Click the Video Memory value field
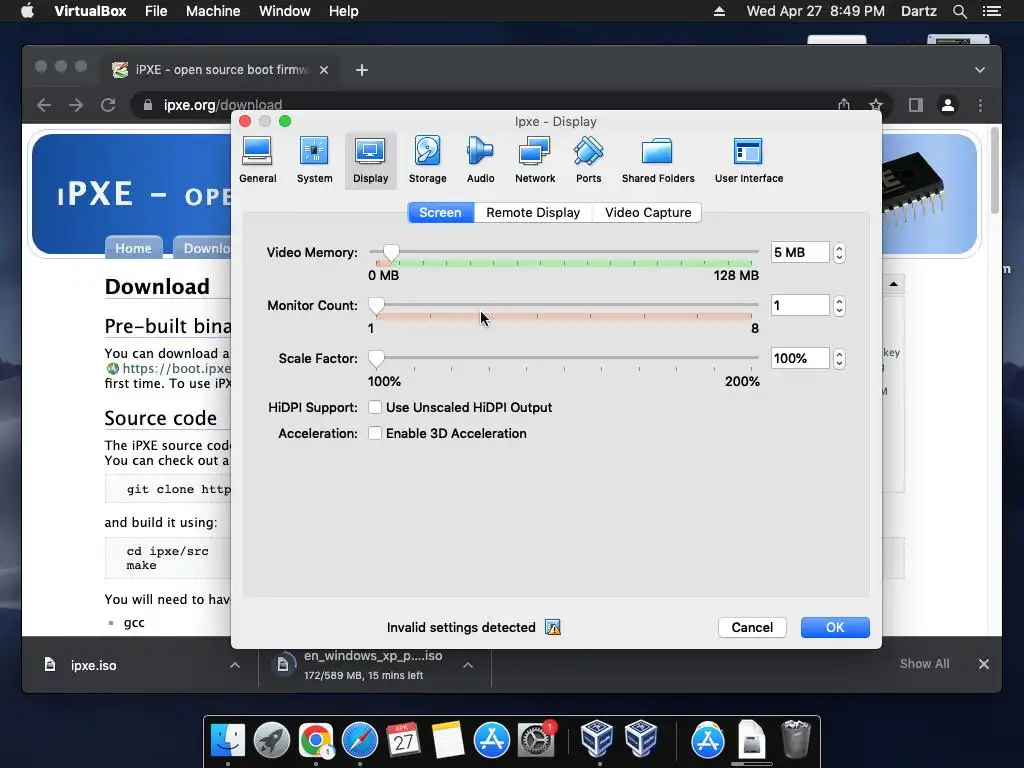This screenshot has height=768, width=1024. 799,253
